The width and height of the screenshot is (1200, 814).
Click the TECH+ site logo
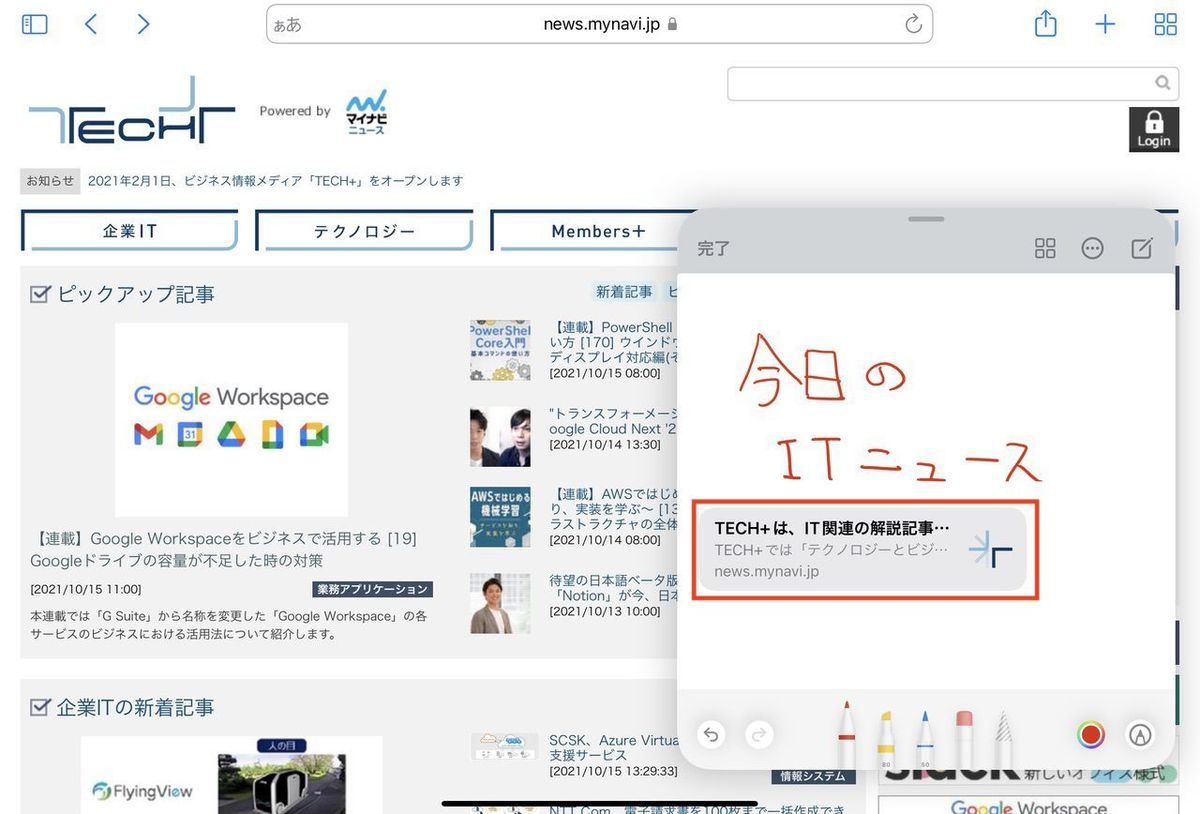pyautogui.click(x=132, y=111)
